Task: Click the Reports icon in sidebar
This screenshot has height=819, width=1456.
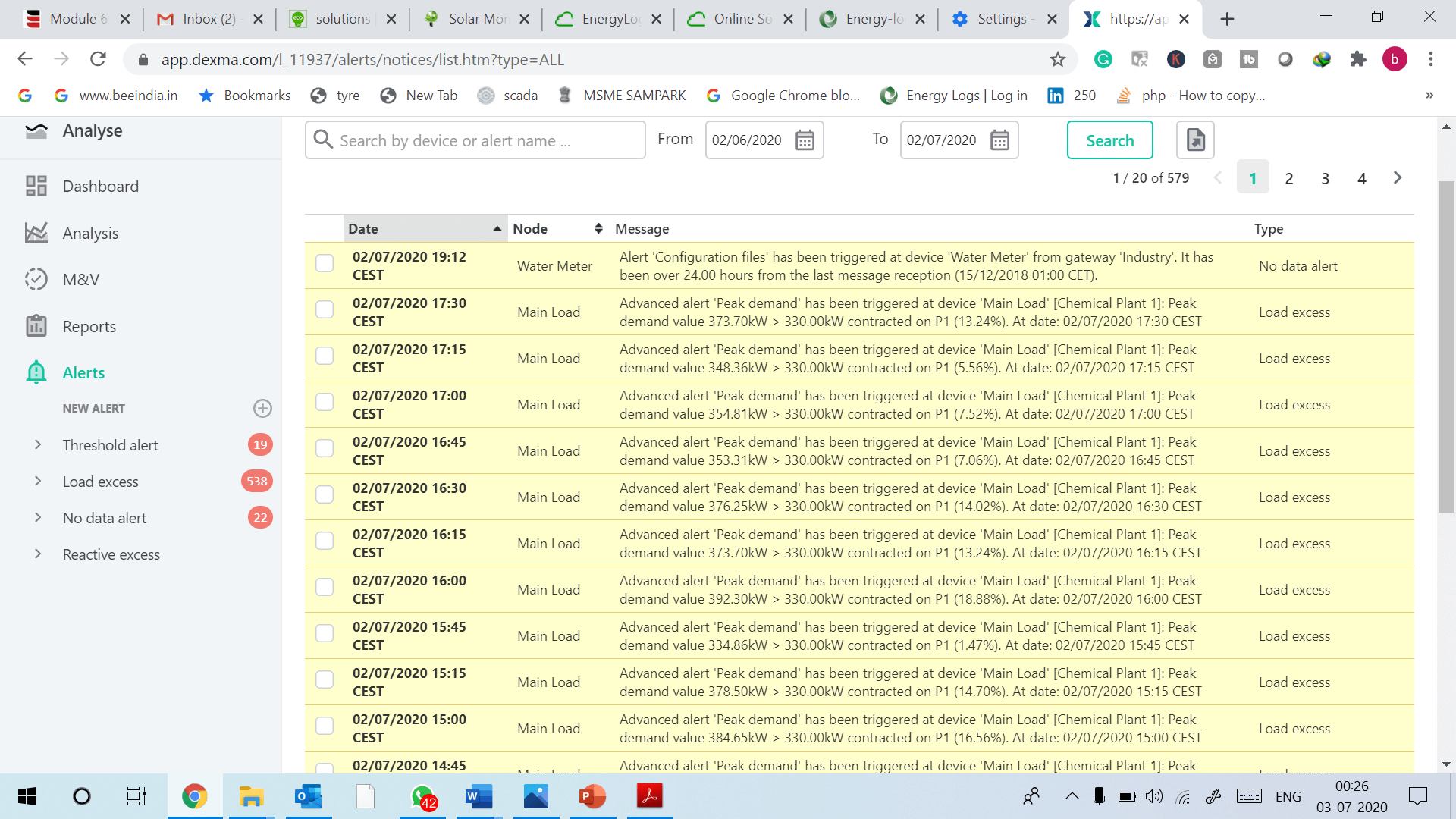Action: pyautogui.click(x=36, y=326)
